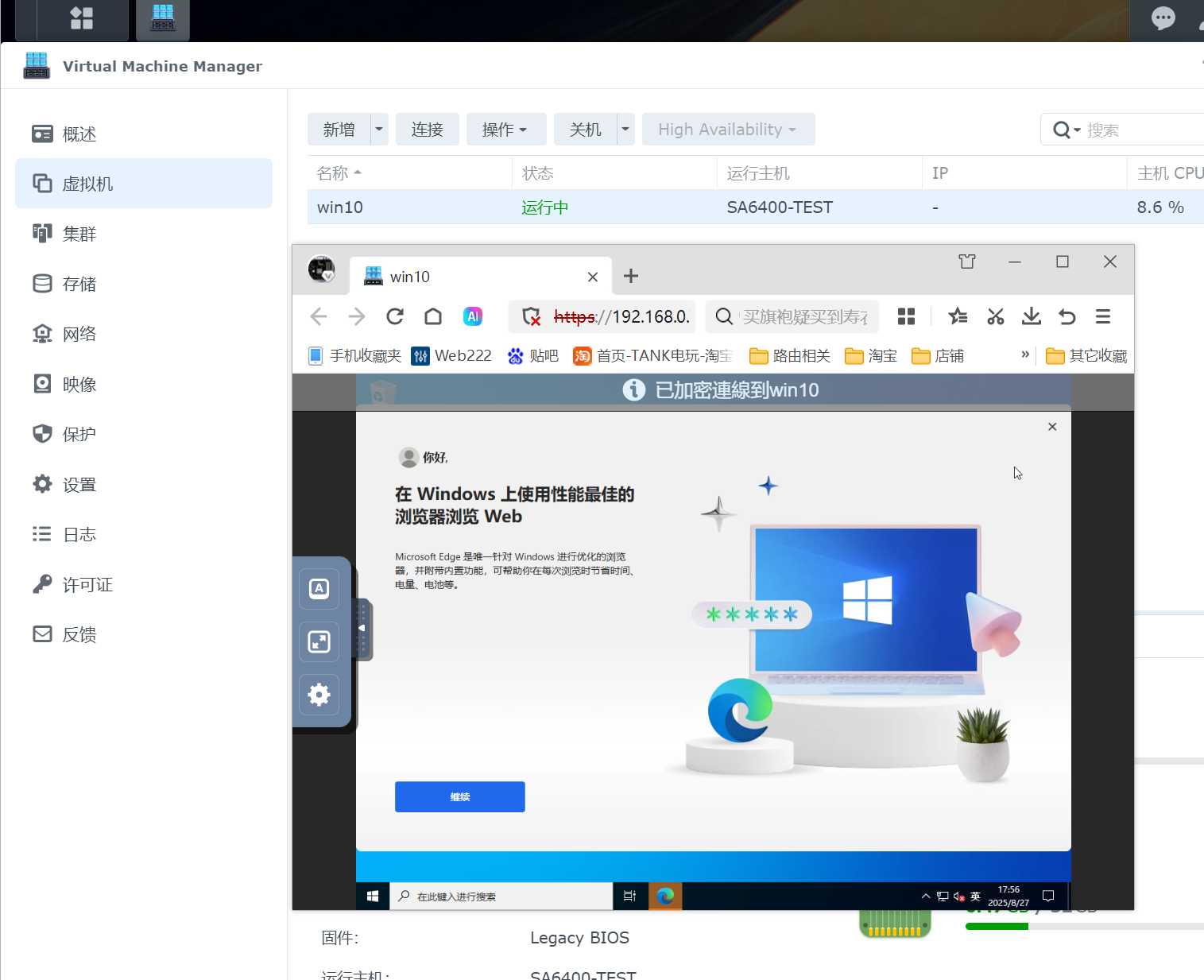This screenshot has width=1204, height=980.
Task: Expand the bookmarks overflow chevron
Action: pos(1025,354)
